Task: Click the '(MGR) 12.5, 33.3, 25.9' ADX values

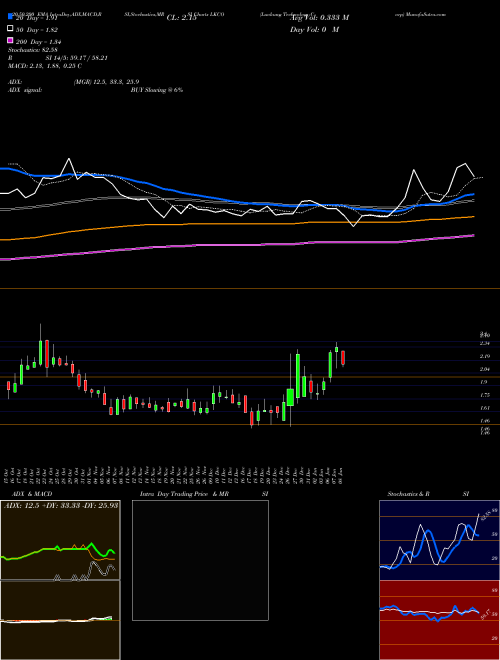Action: (106, 82)
